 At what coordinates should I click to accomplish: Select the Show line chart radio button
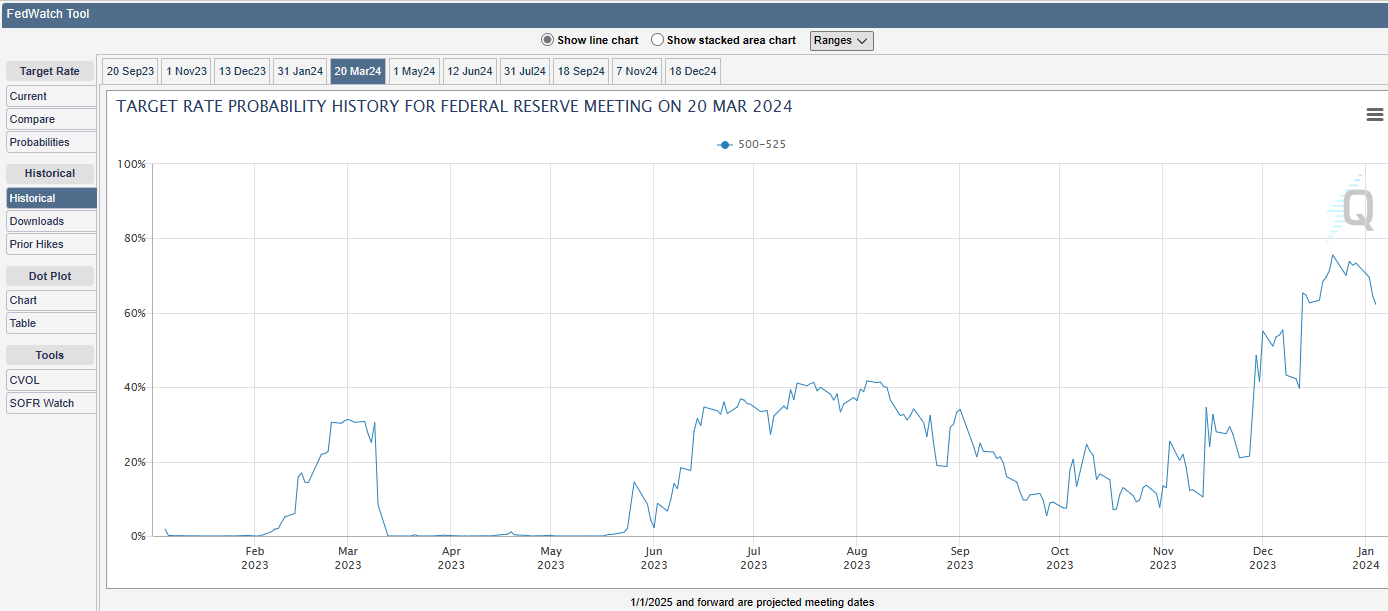[547, 40]
